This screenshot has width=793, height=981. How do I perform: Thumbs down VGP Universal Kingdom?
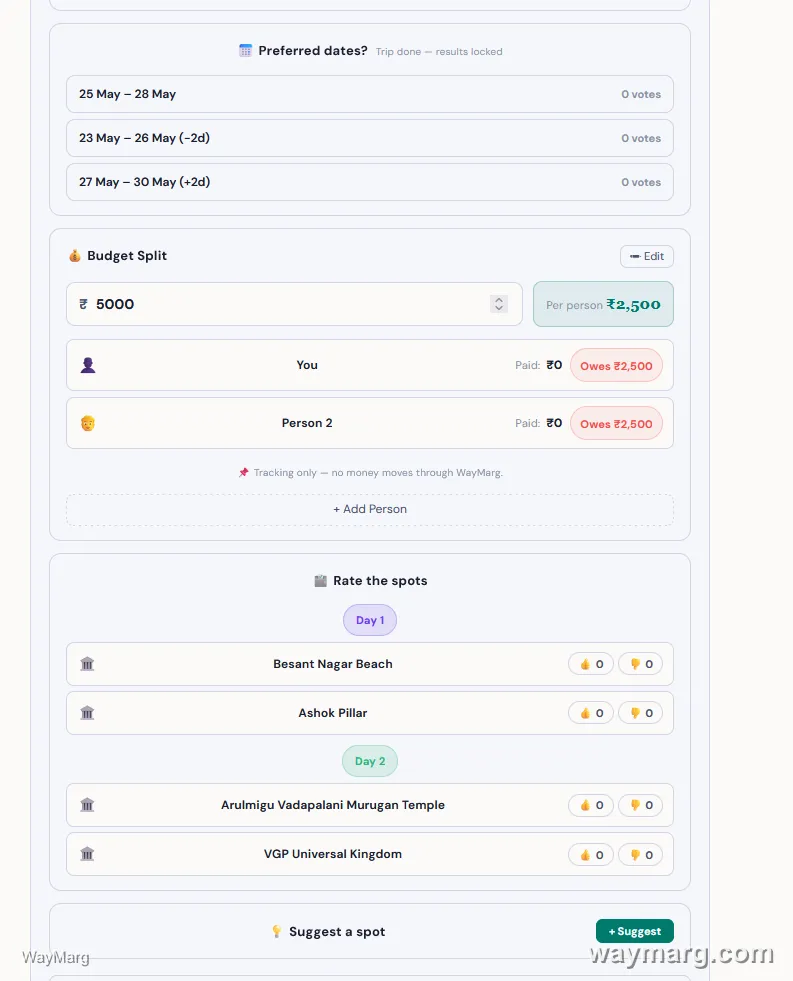pos(640,855)
